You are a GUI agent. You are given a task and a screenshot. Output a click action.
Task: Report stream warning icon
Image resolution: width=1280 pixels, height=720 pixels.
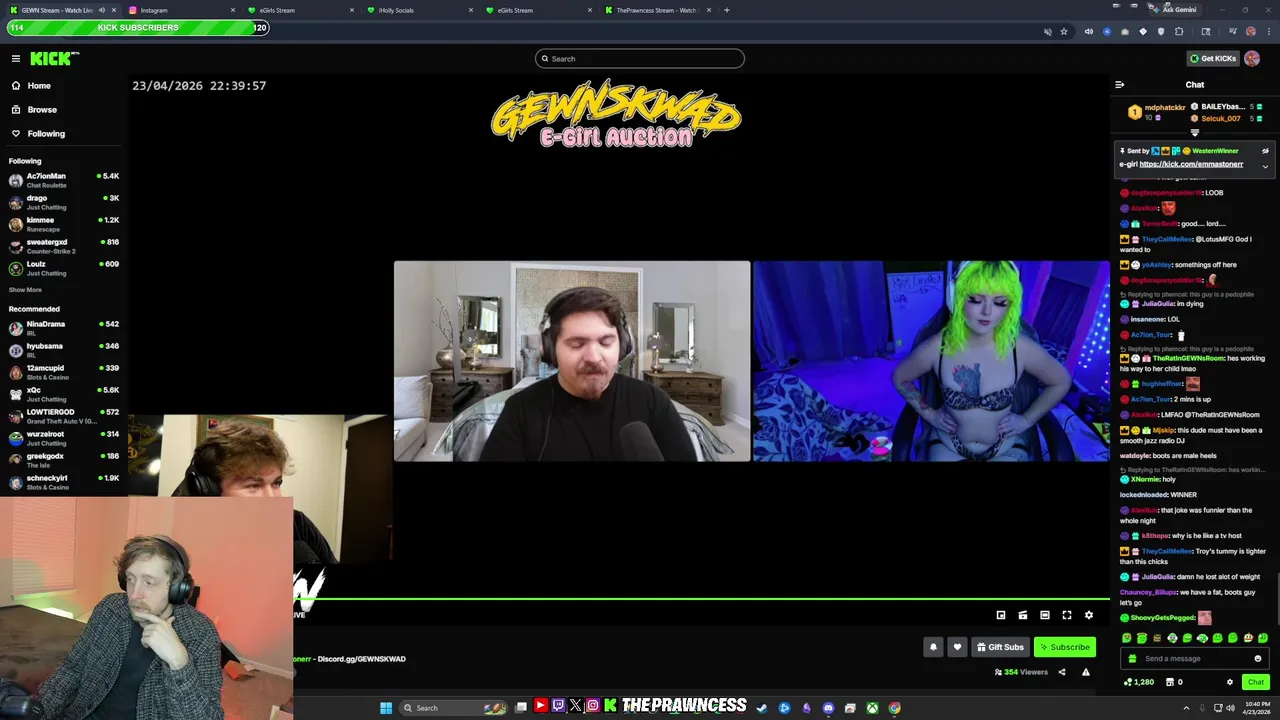point(1086,672)
